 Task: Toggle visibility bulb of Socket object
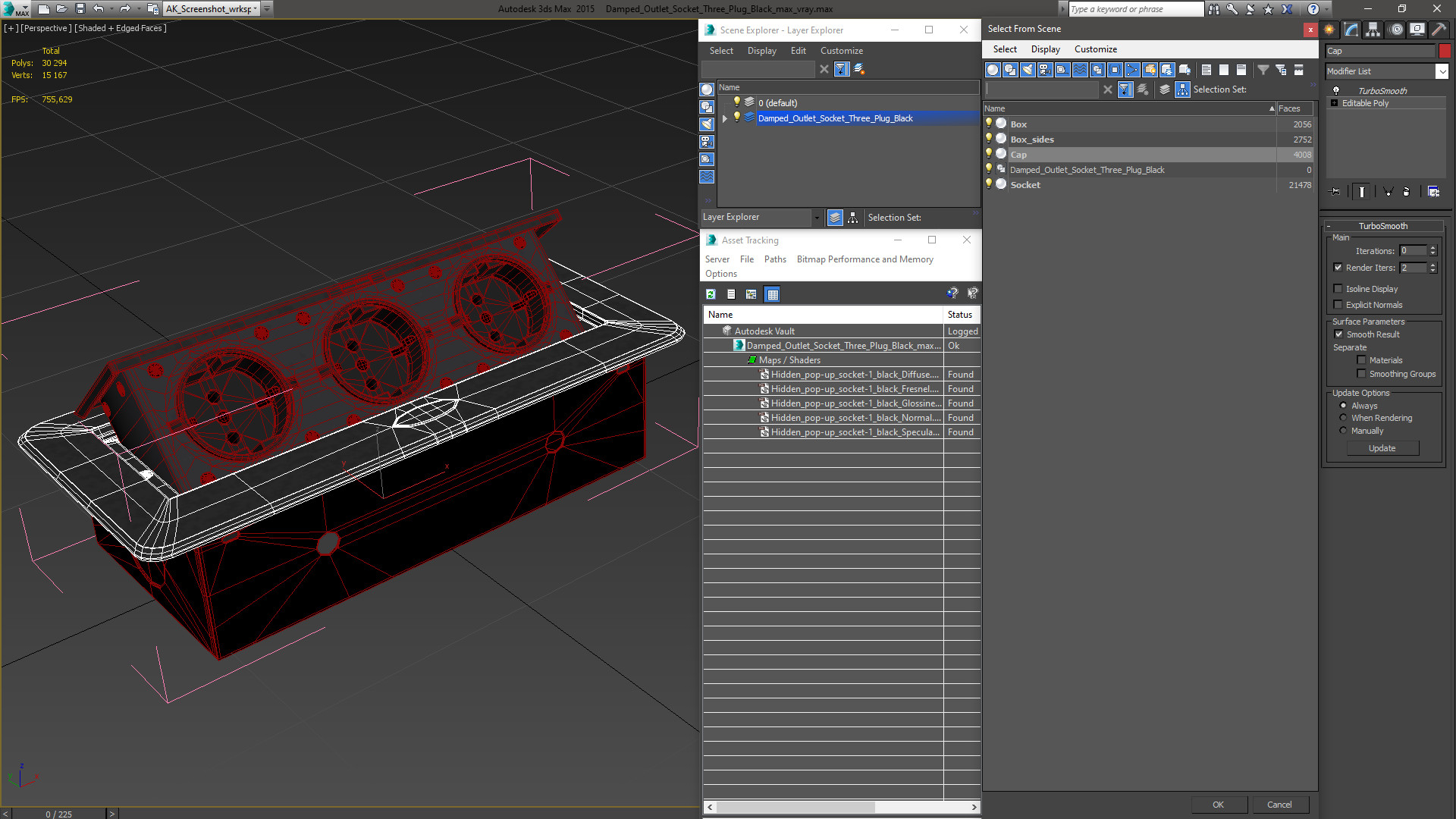989,184
